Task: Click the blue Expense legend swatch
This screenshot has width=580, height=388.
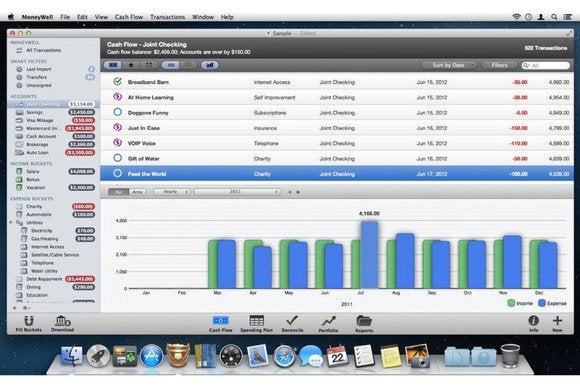Action: 542,303
